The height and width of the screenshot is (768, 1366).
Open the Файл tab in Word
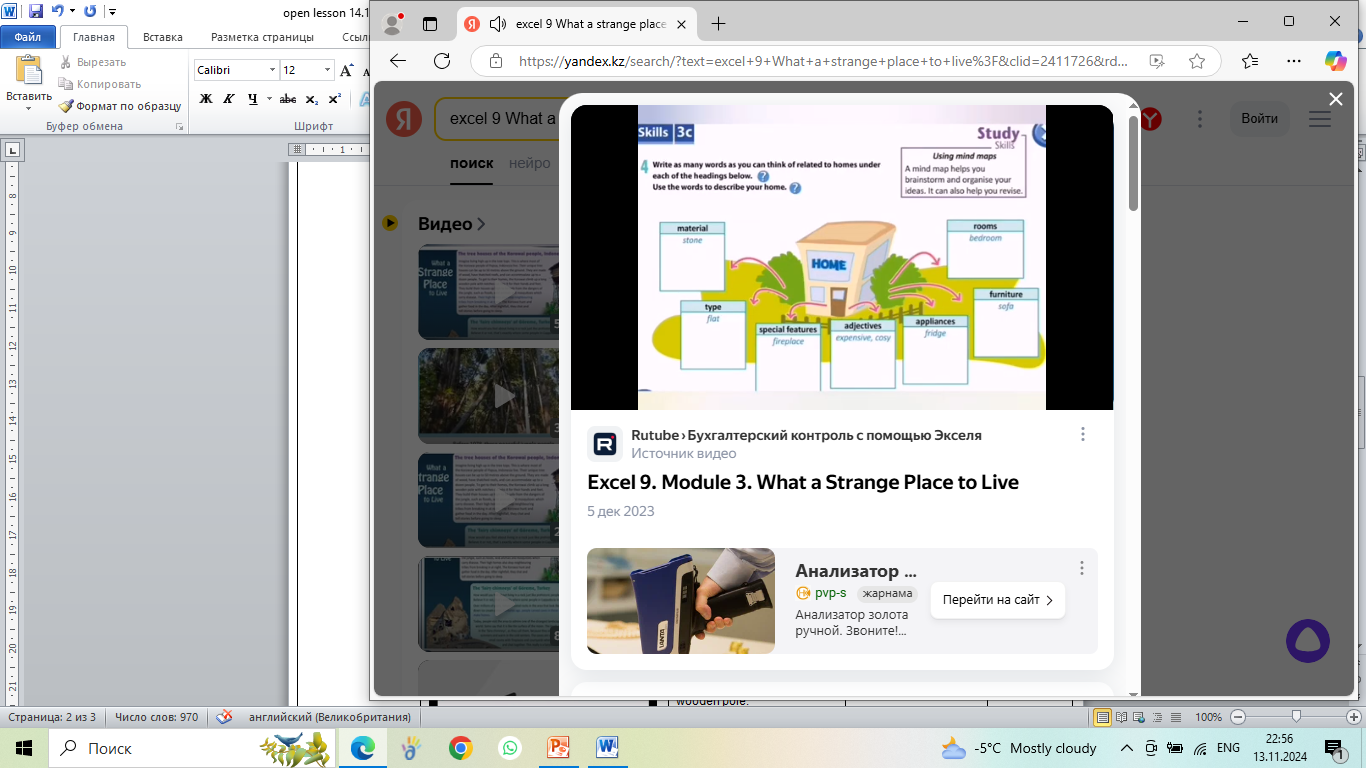28,37
